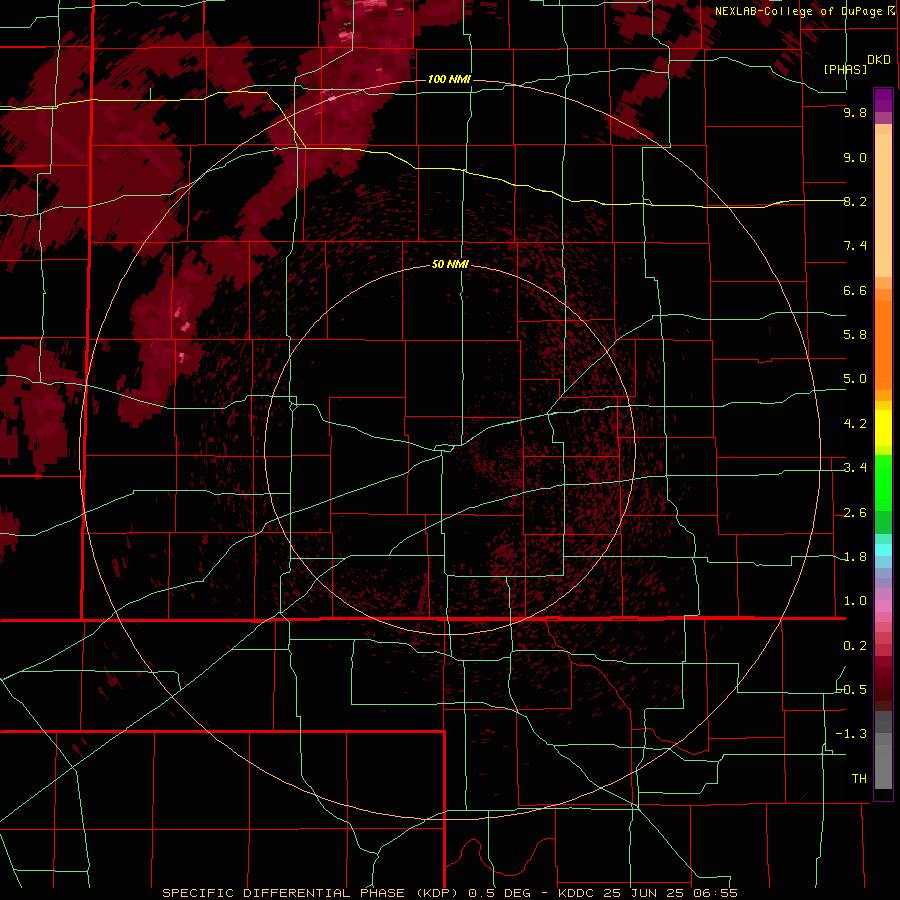This screenshot has width=900, height=900.
Task: Click the 5.8 legend value
Action: 855,335
